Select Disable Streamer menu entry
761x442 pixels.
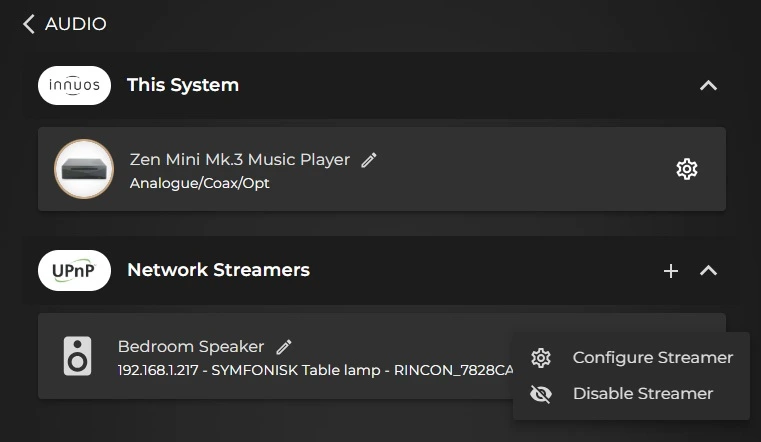[631, 393]
